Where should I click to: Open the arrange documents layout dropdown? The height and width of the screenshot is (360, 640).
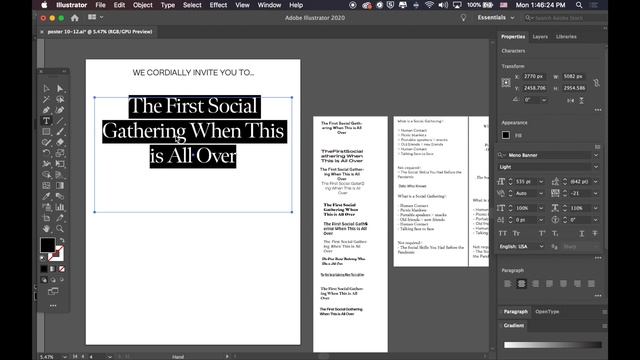pos(96,18)
